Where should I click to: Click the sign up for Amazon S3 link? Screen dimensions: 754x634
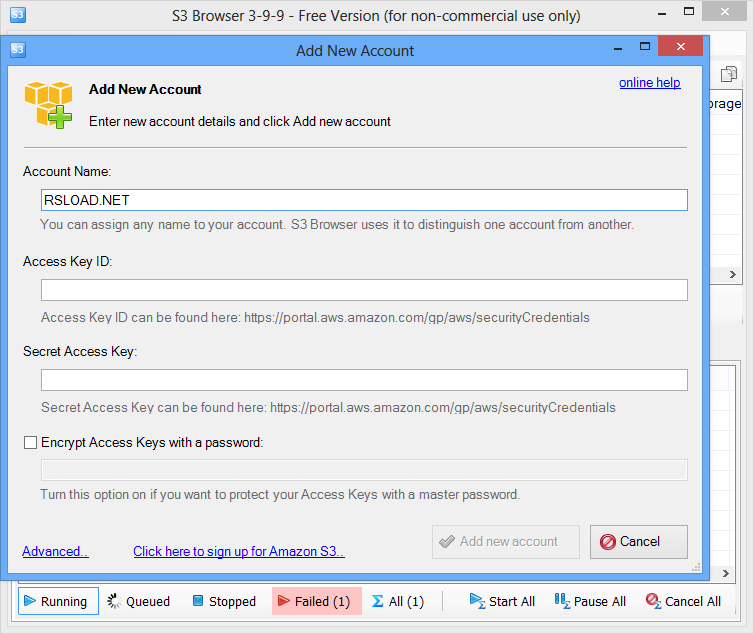[239, 551]
